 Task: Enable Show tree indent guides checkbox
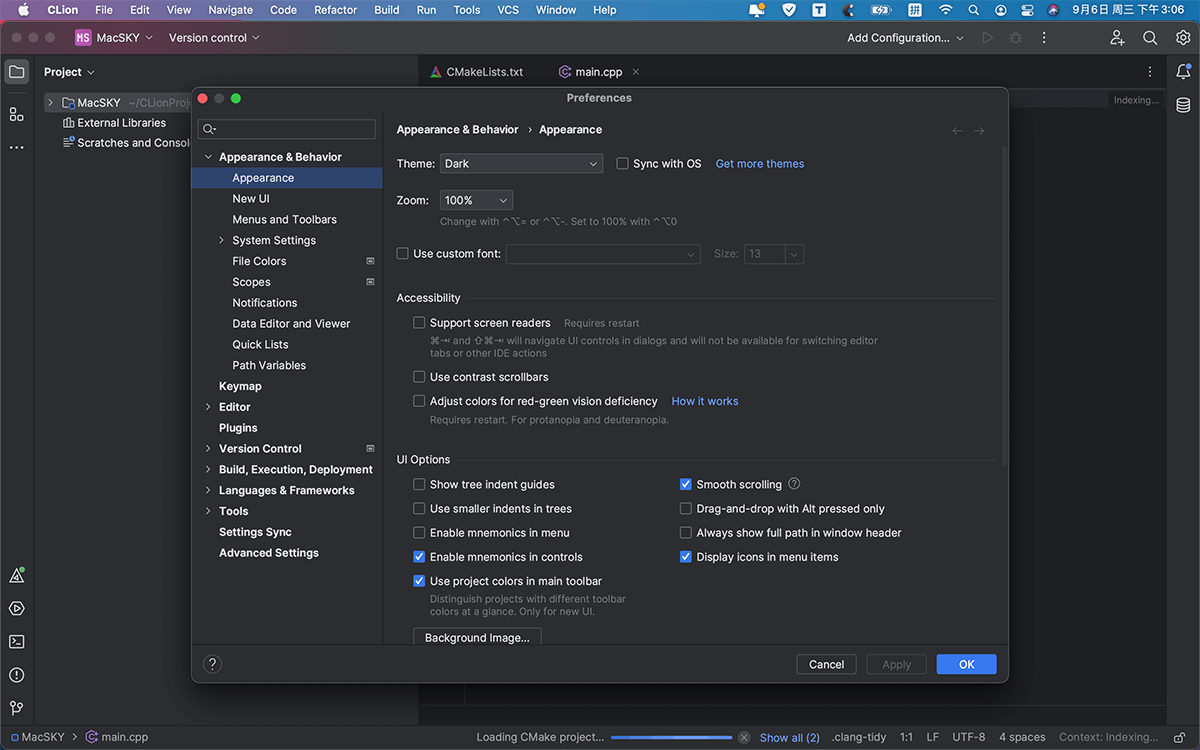pos(419,484)
